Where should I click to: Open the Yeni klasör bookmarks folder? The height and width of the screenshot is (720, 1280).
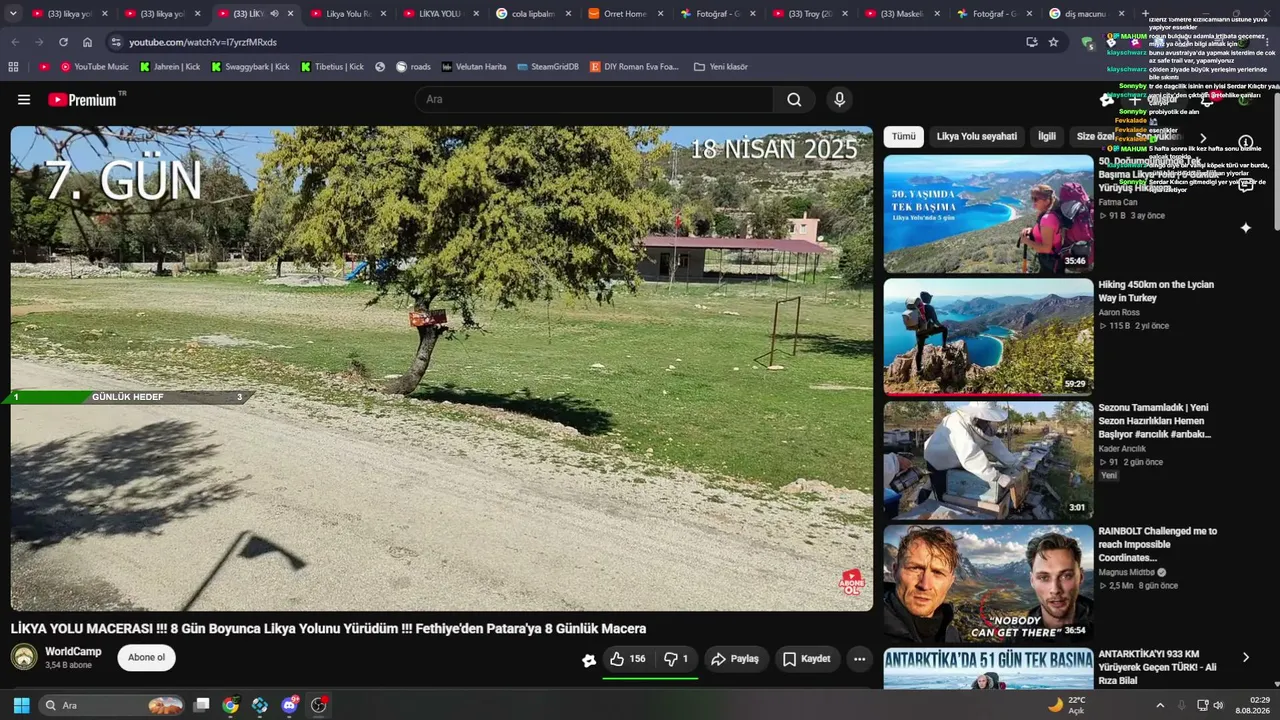720,67
